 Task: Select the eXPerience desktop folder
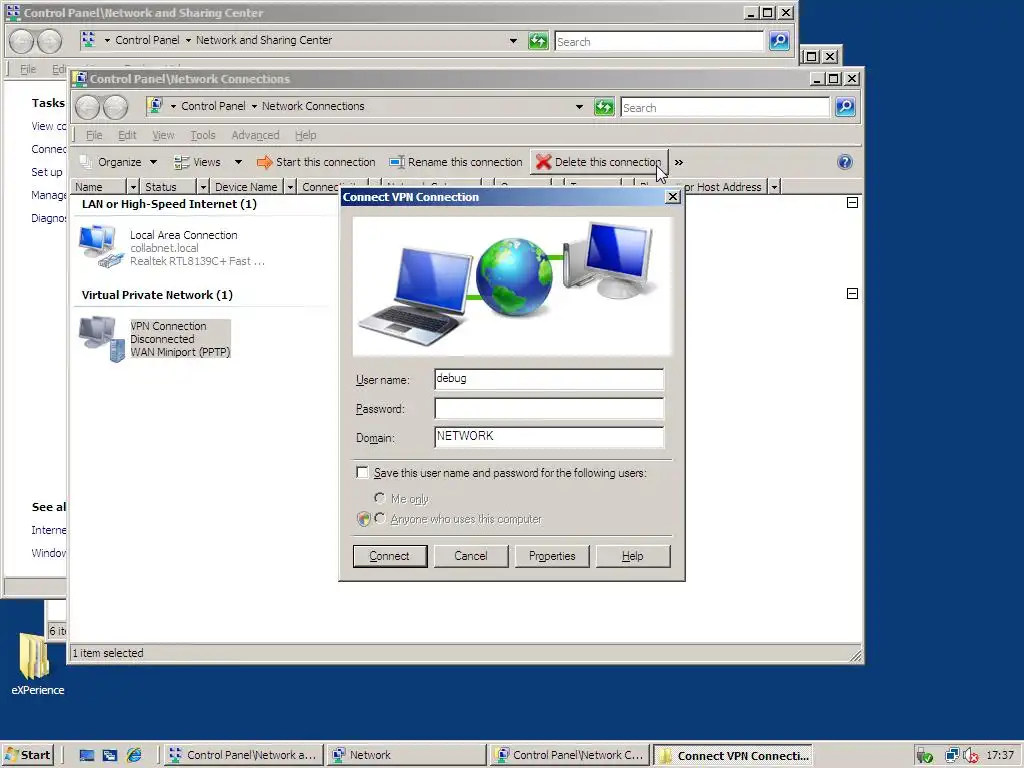37,664
